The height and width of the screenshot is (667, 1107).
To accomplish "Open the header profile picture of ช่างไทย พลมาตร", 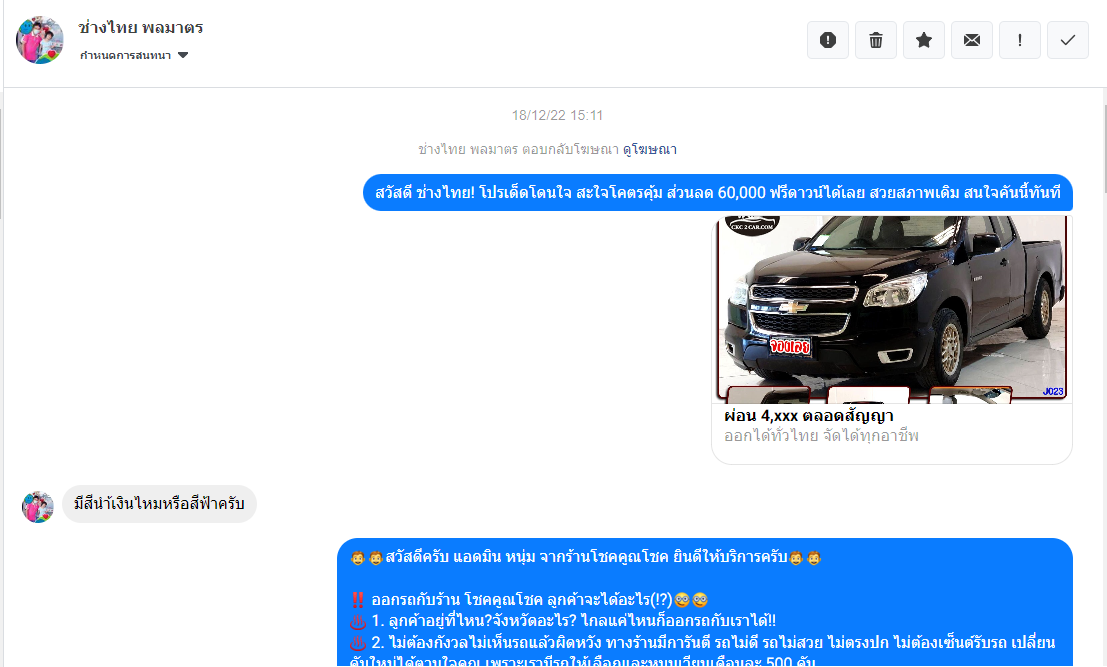I will [40, 40].
